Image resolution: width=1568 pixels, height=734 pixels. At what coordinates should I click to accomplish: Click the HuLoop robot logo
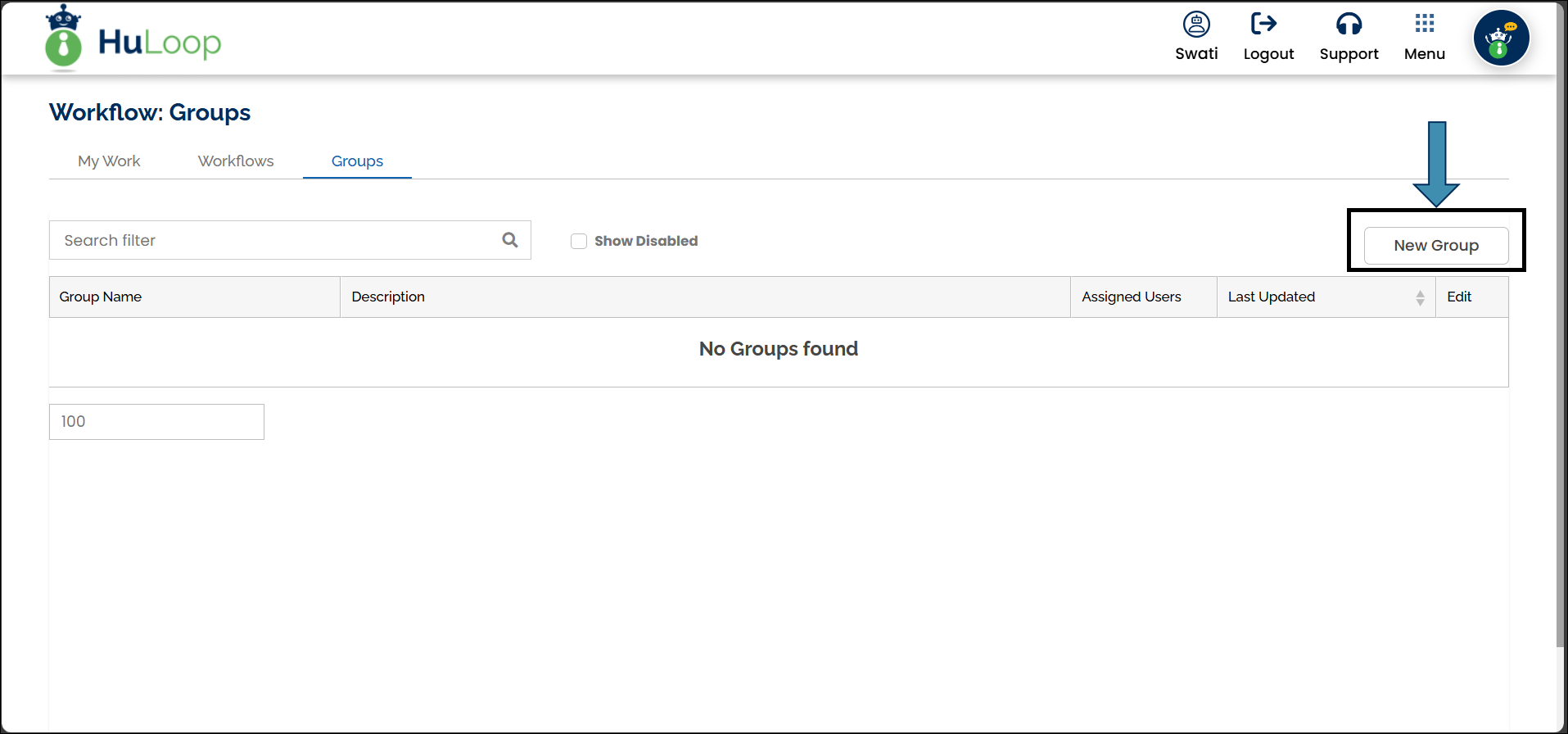tap(64, 38)
